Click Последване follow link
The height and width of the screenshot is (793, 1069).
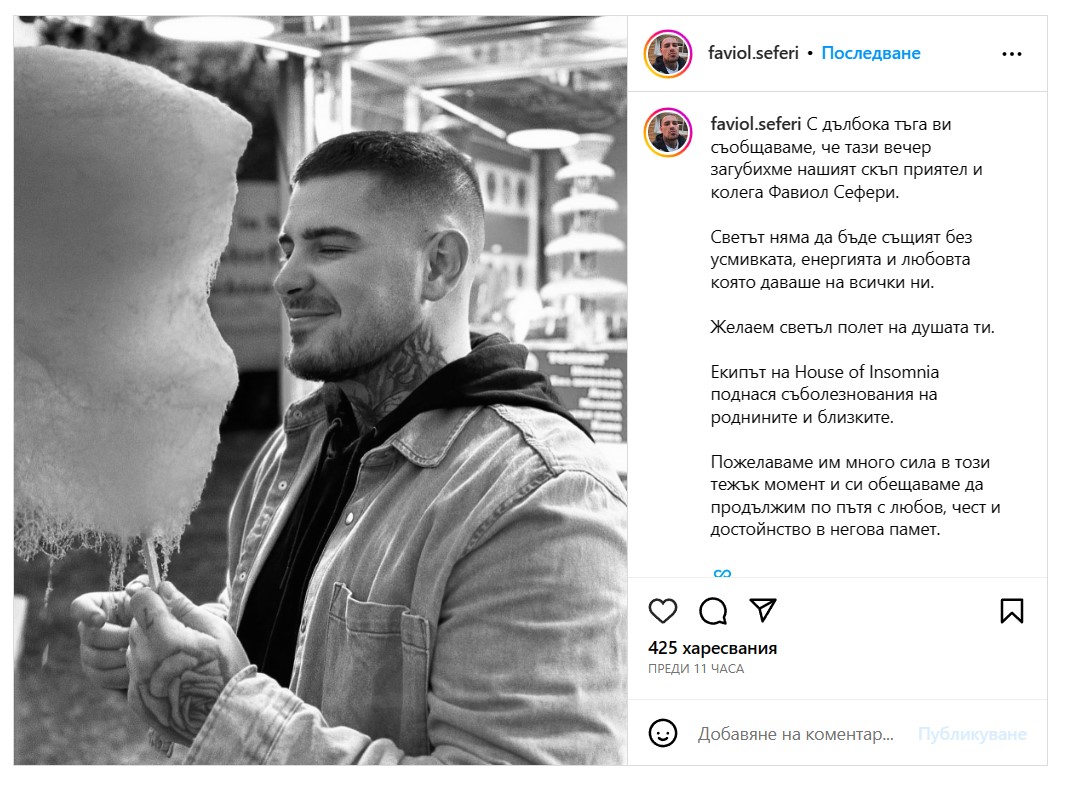tap(871, 53)
